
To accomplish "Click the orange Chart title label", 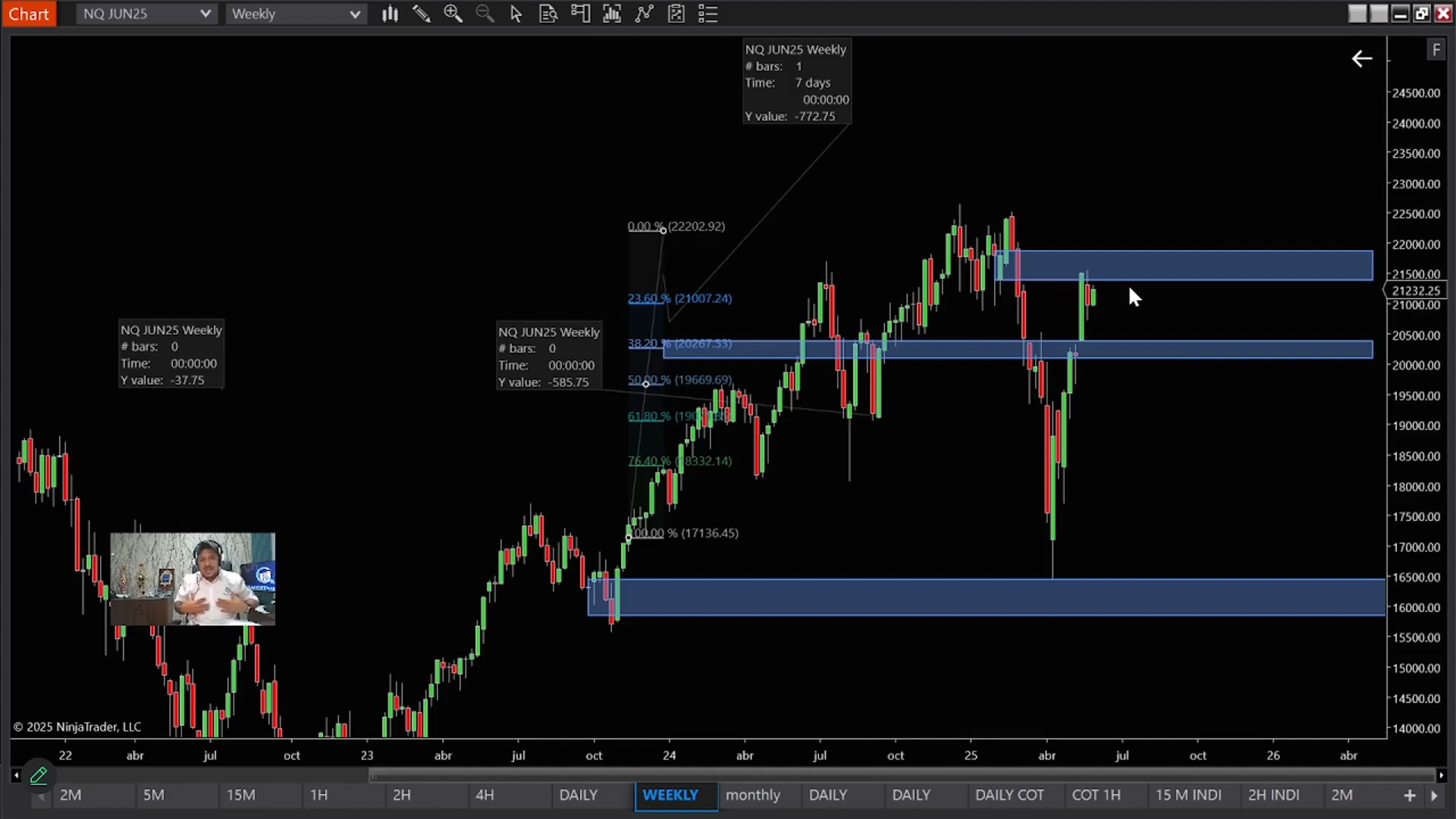I will tap(29, 14).
